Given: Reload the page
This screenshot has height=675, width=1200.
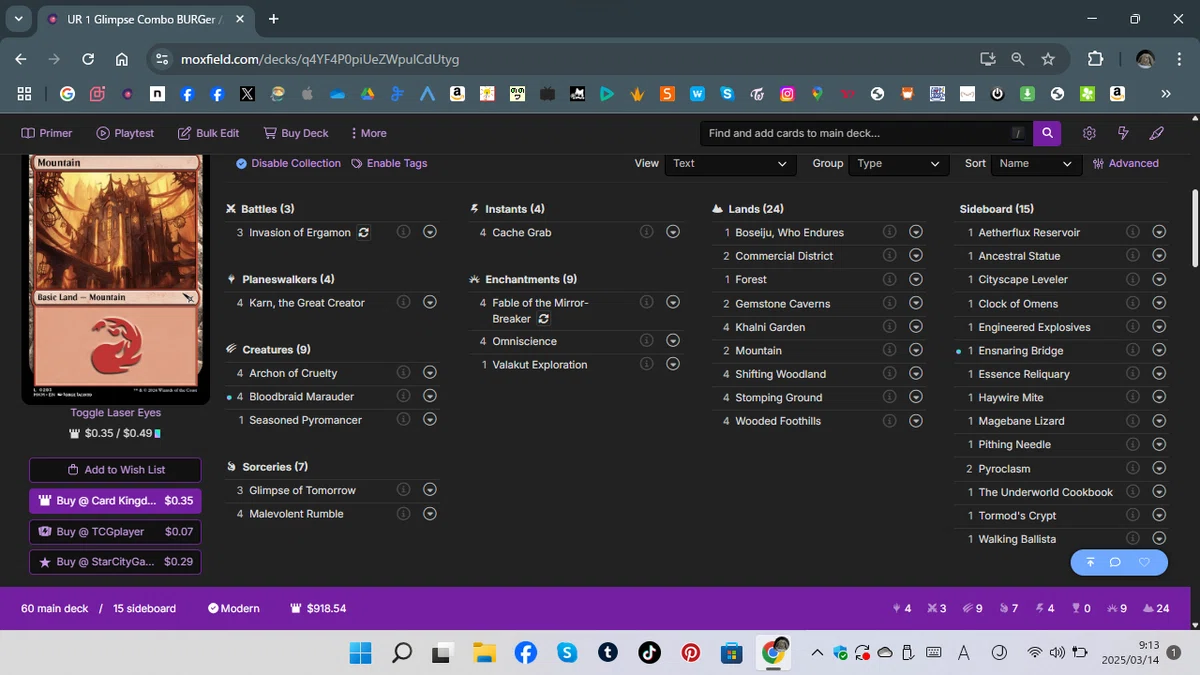Looking at the screenshot, I should point(88,59).
